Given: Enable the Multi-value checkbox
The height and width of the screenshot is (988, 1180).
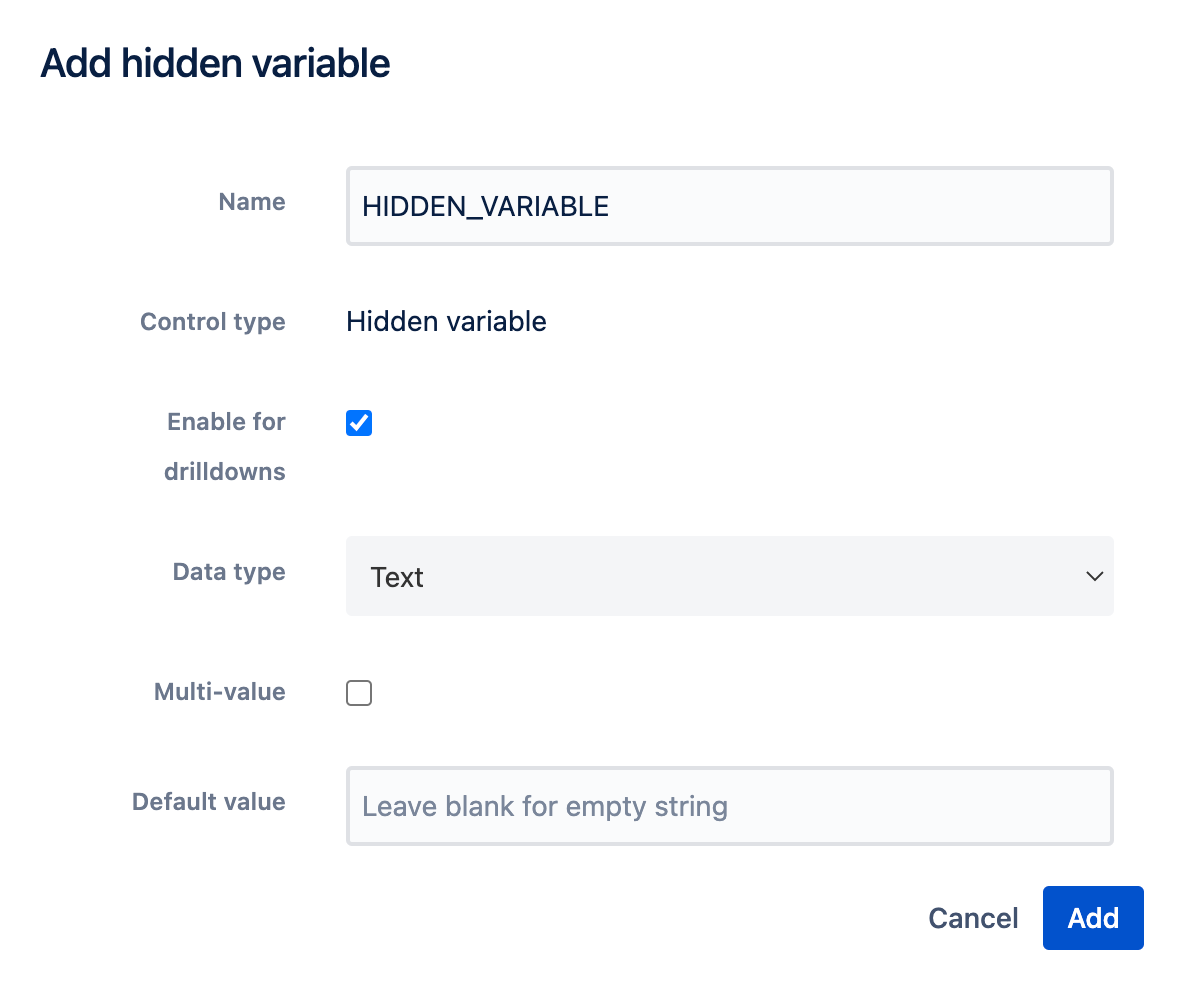Looking at the screenshot, I should (x=359, y=693).
